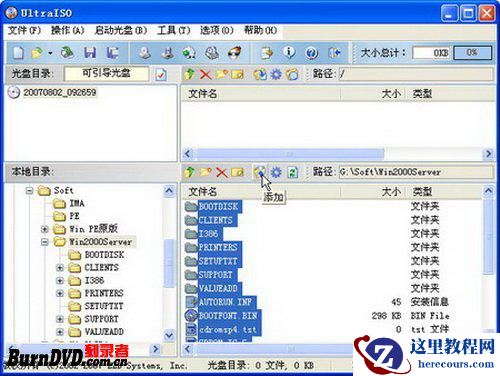
Task: Click the Save floppy disk icon
Action: click(90, 53)
